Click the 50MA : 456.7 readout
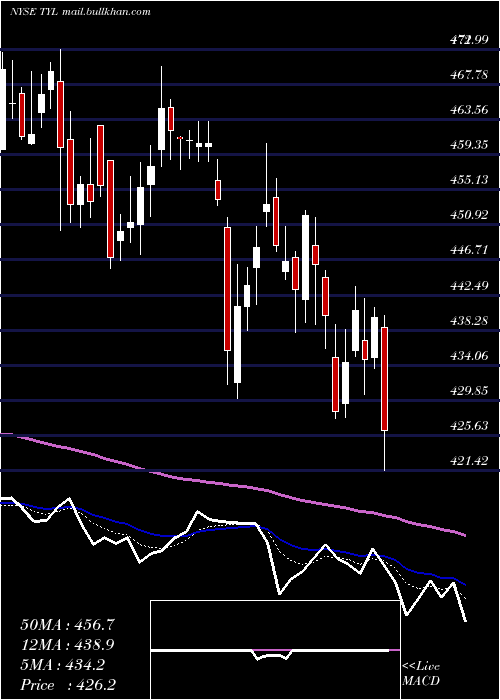This screenshot has width=500, height=700. pyautogui.click(x=68, y=625)
